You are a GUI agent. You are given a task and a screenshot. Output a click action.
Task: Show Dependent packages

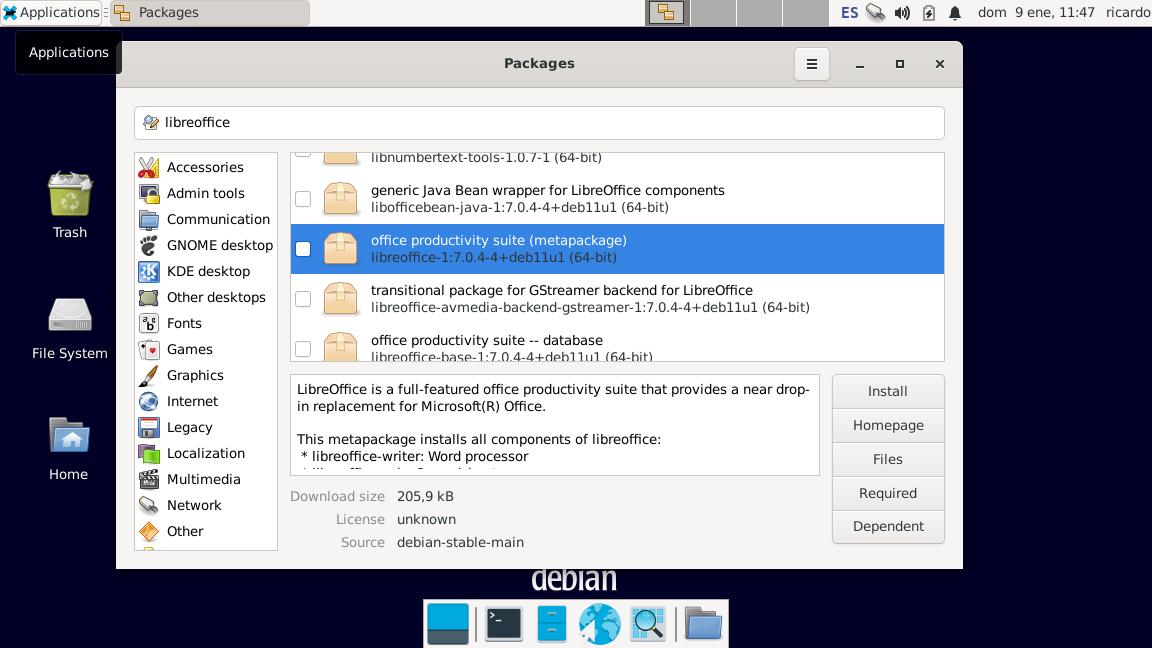pyautogui.click(x=888, y=527)
